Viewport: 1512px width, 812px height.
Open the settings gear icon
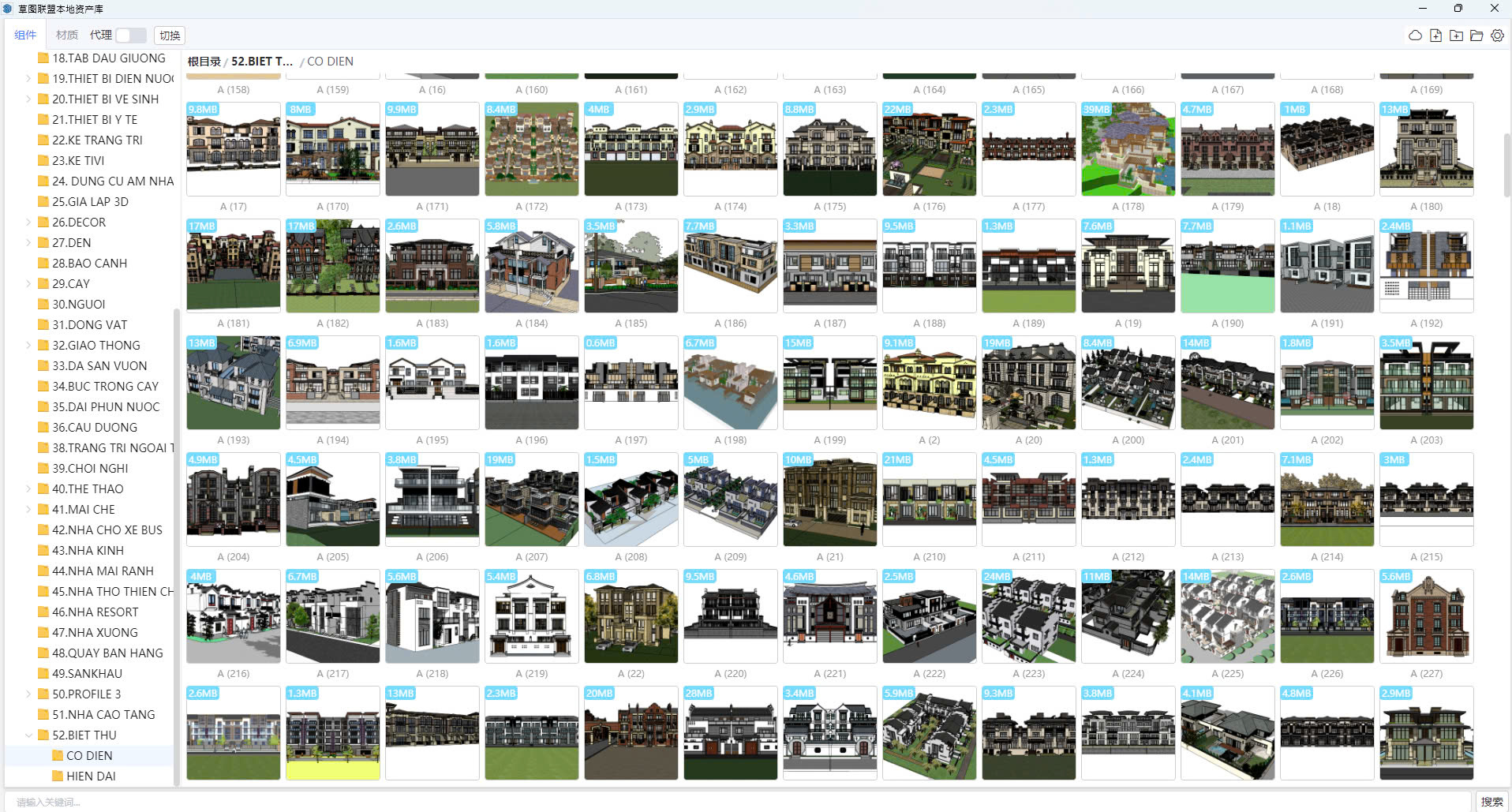click(1497, 36)
